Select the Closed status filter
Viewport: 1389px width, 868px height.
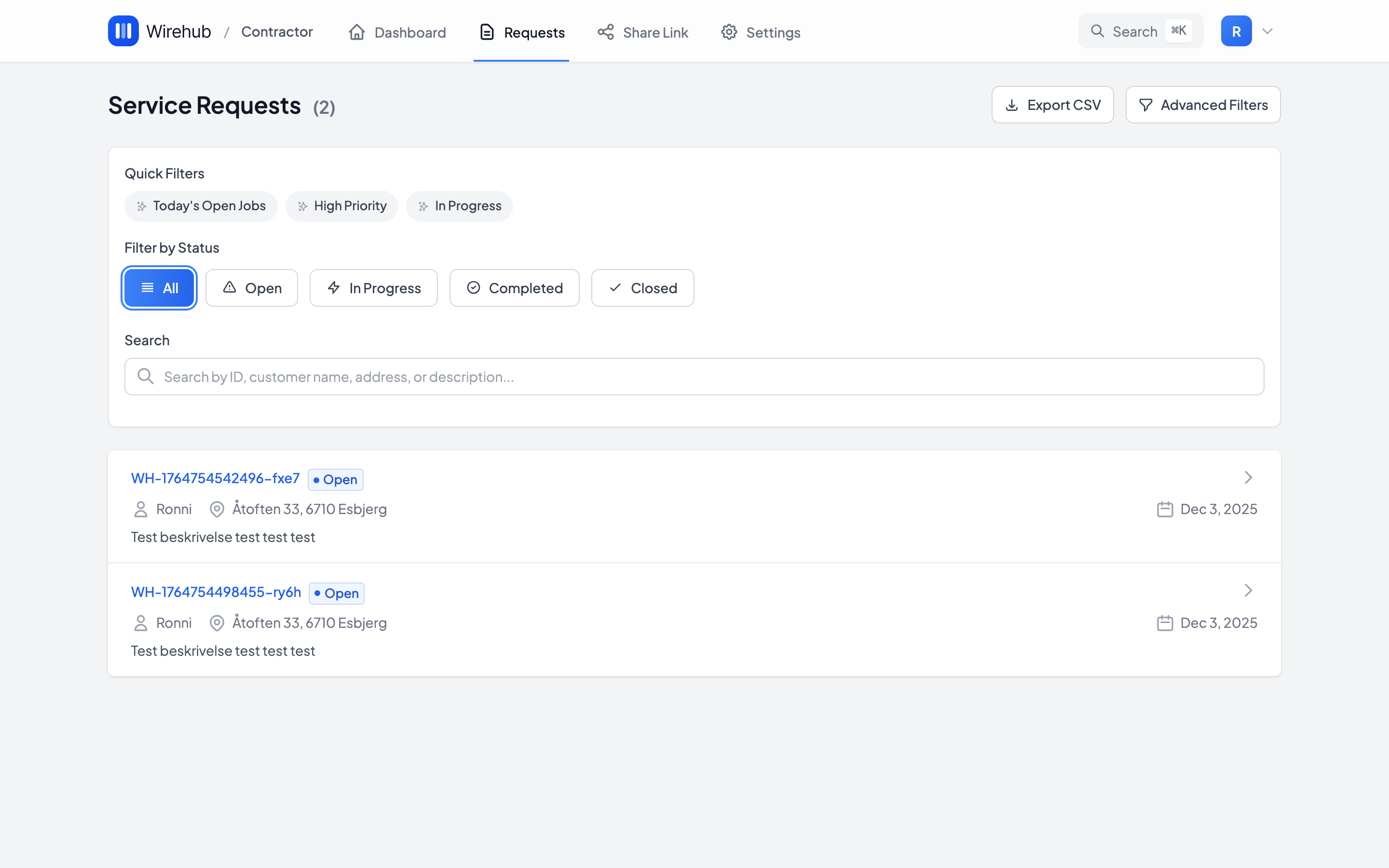click(x=642, y=288)
